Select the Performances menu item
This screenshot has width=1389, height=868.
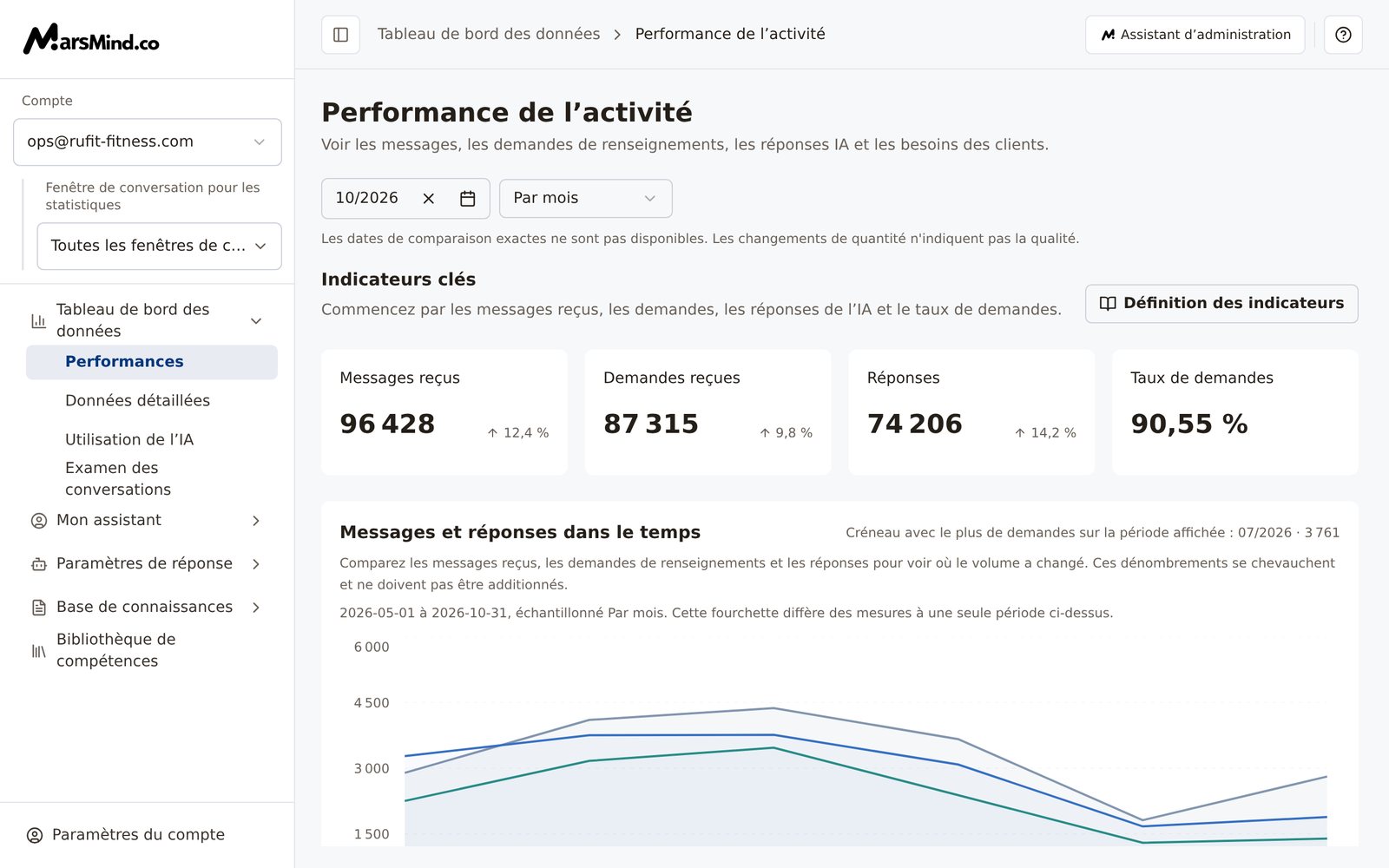tap(152, 362)
